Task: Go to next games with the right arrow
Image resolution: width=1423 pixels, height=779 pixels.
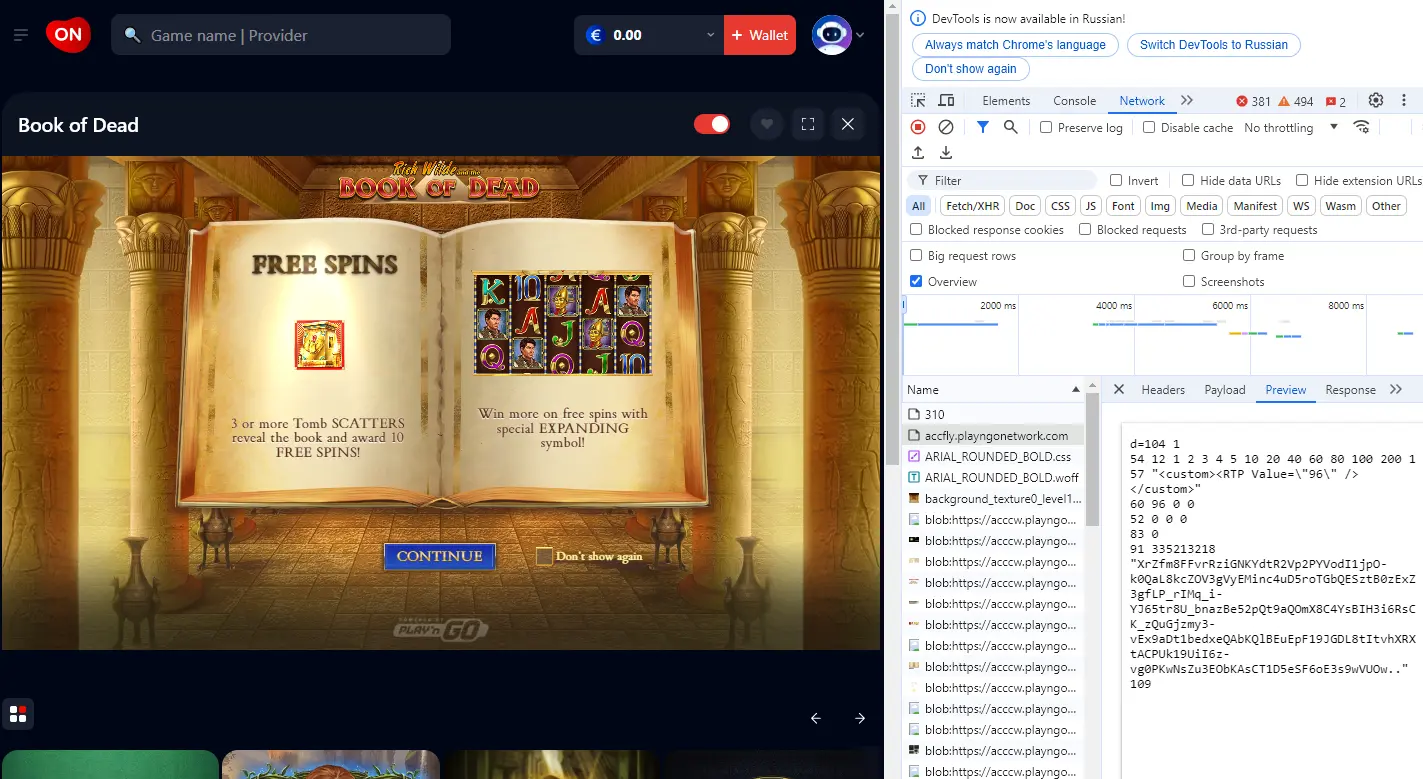Action: coord(860,718)
